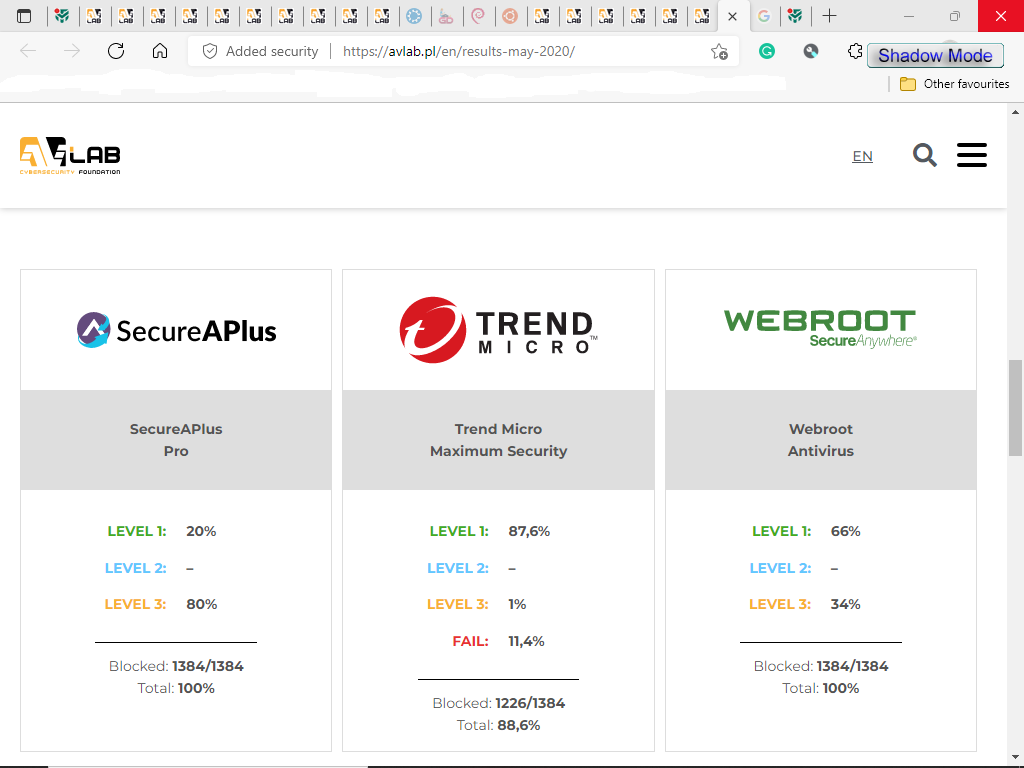Image resolution: width=1024 pixels, height=768 pixels.
Task: Click the Shadow Mode button
Action: [935, 56]
